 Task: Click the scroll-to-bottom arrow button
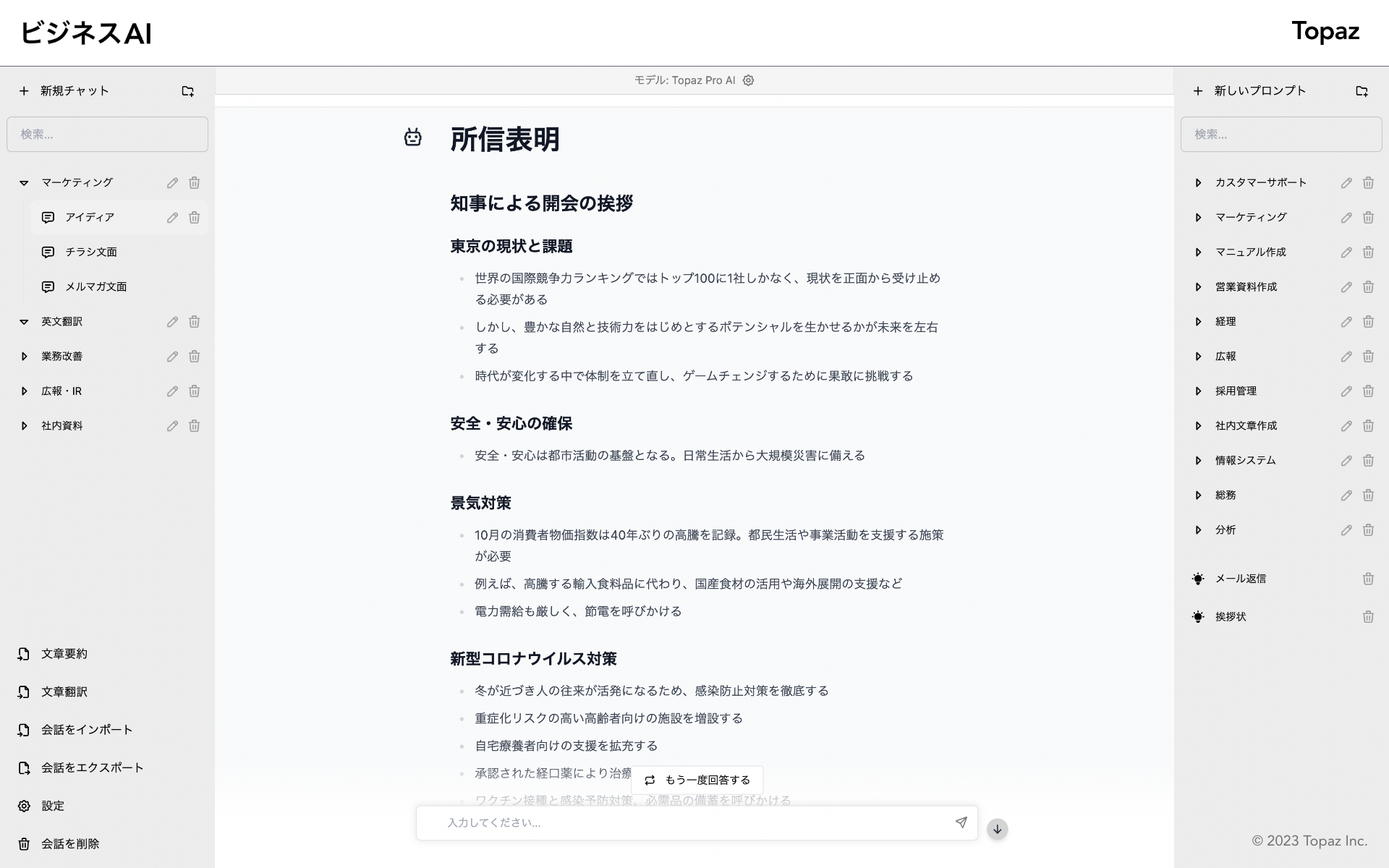(997, 829)
